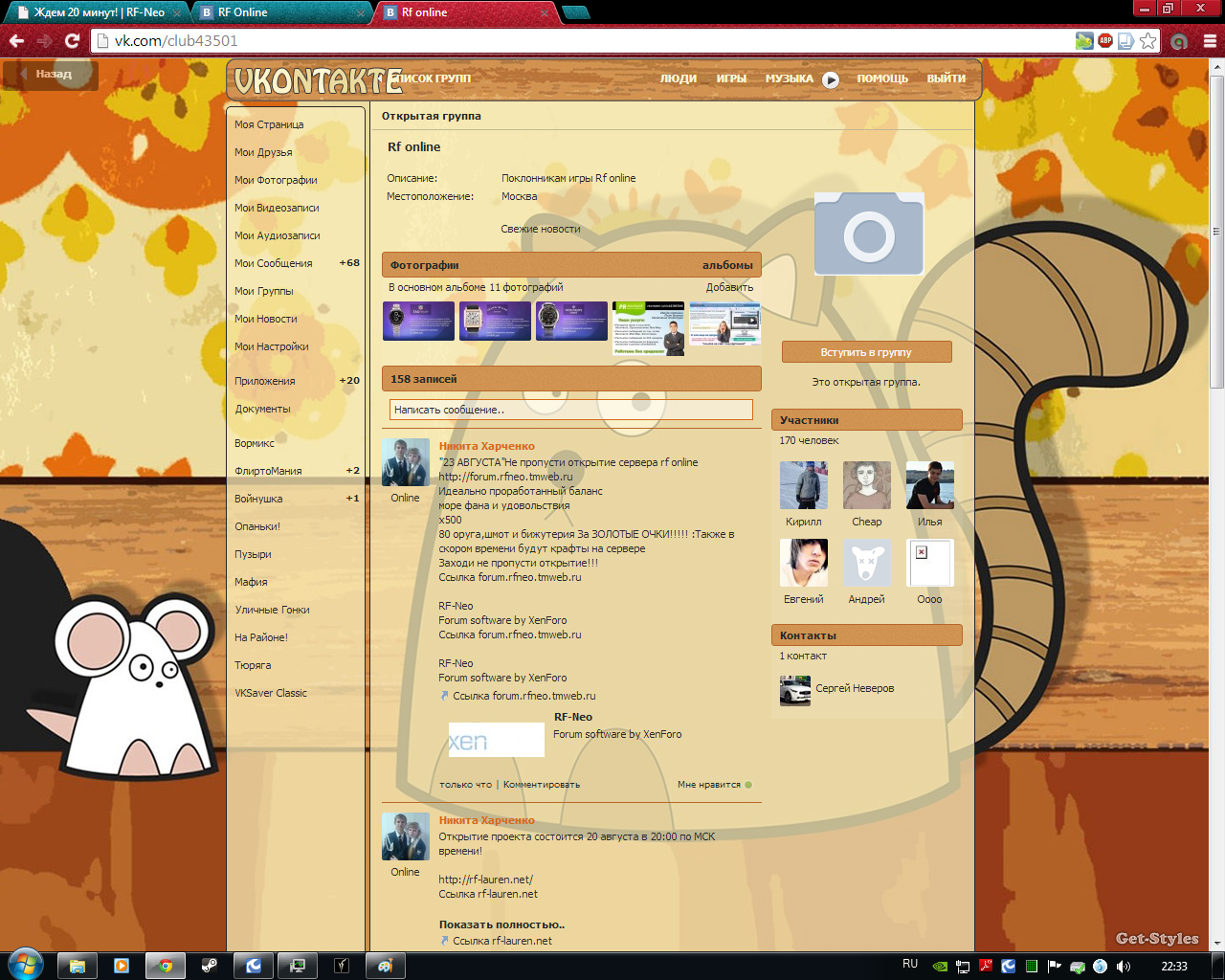The image size is (1225, 980).
Task: Open the NVIDIA tray icon
Action: tap(941, 966)
